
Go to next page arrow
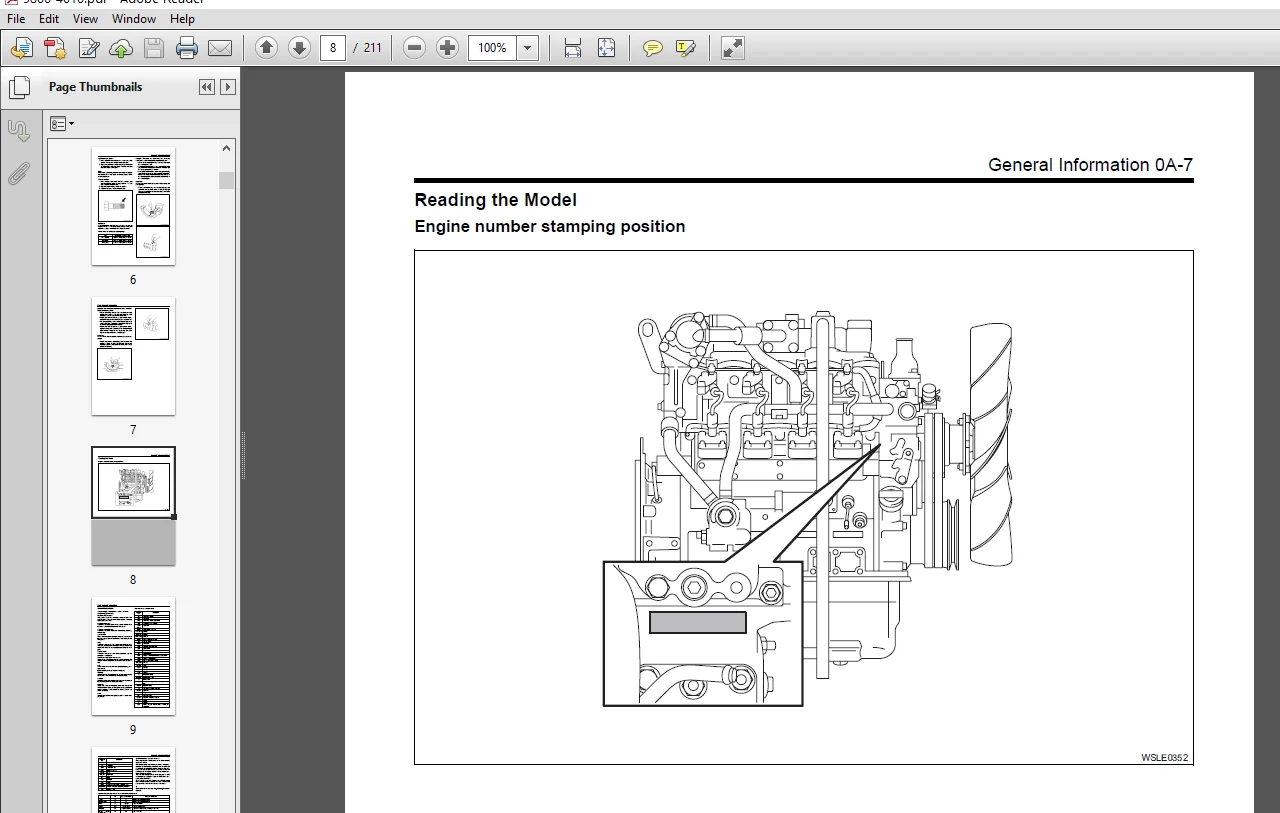[x=299, y=47]
